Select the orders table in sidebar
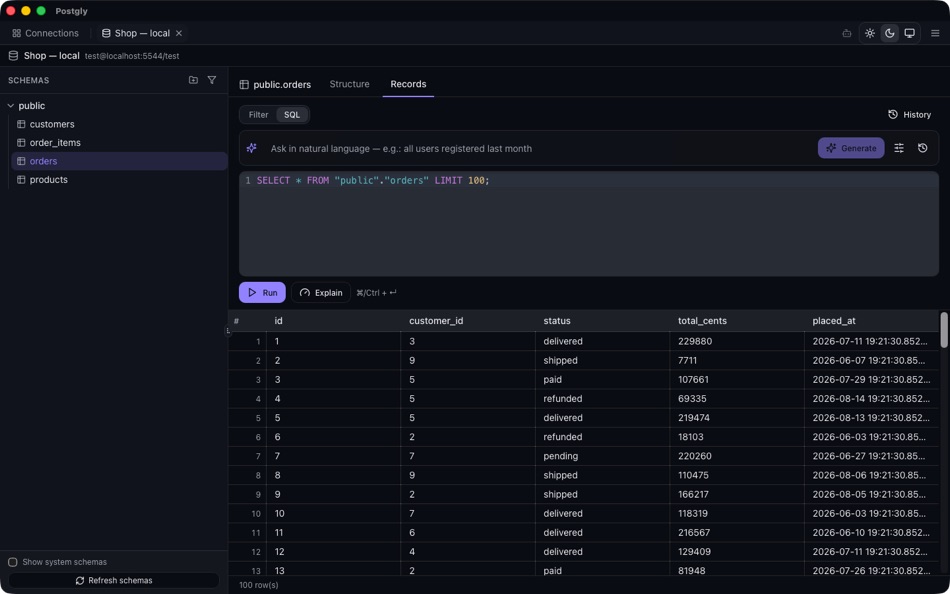 click(119, 161)
